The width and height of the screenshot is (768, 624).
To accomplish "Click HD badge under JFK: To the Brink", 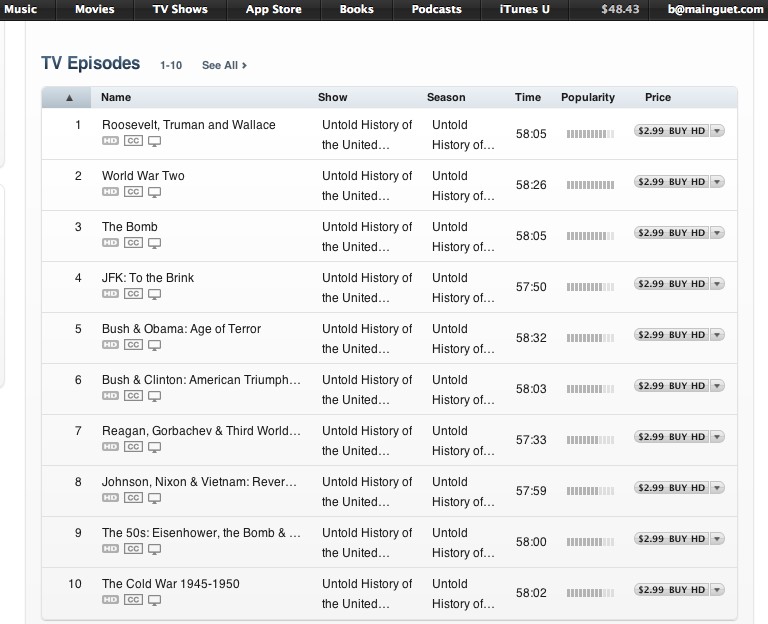I will click(x=110, y=295).
